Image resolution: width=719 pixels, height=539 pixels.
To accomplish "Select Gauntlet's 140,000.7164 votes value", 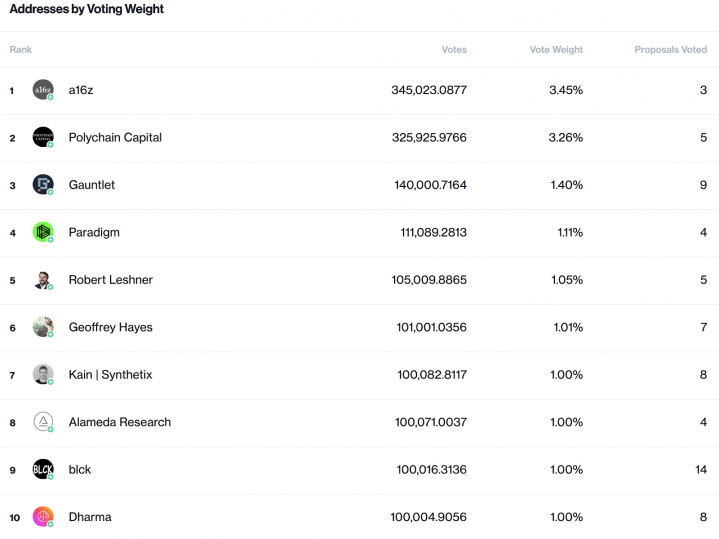I will [430, 185].
